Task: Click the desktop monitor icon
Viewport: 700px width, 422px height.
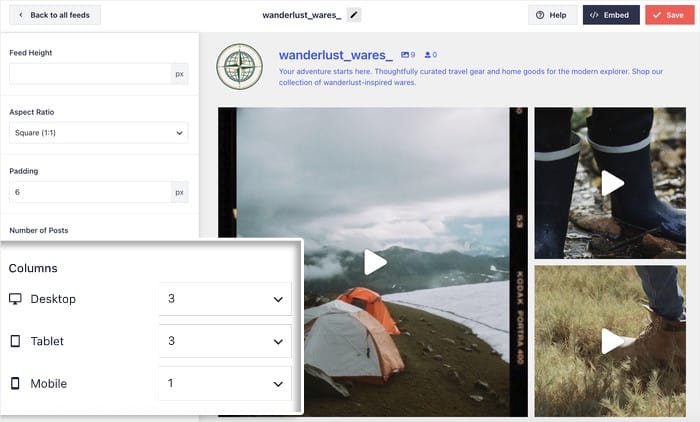Action: pyautogui.click(x=15, y=299)
